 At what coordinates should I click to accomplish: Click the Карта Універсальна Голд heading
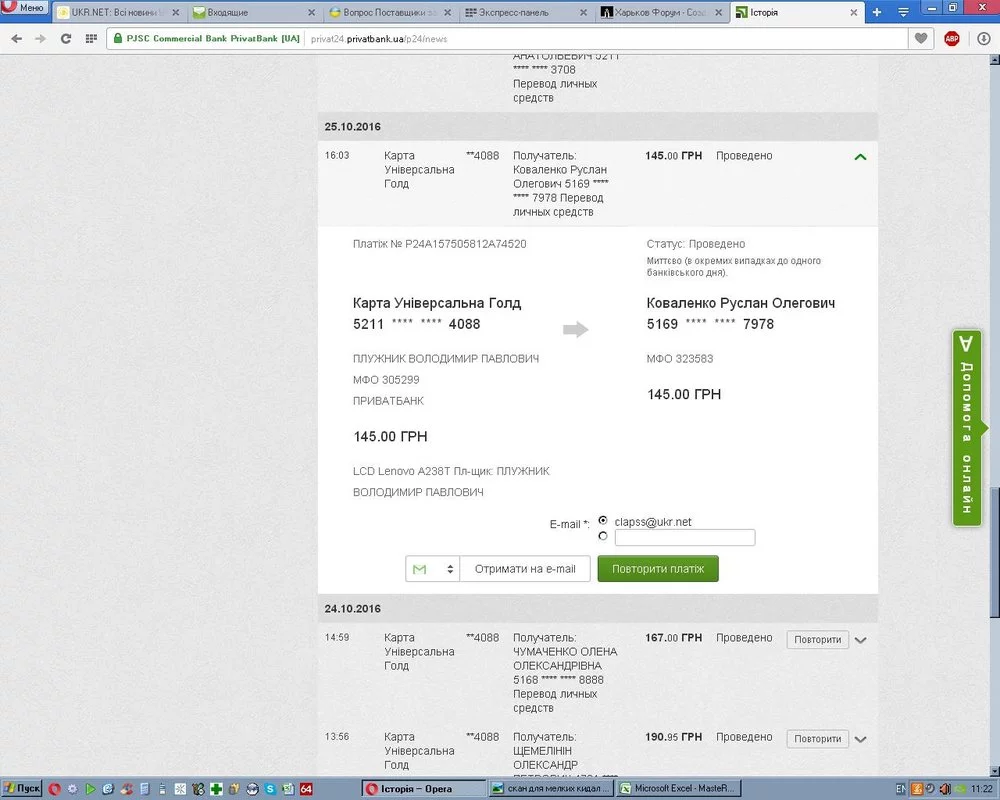coord(437,303)
